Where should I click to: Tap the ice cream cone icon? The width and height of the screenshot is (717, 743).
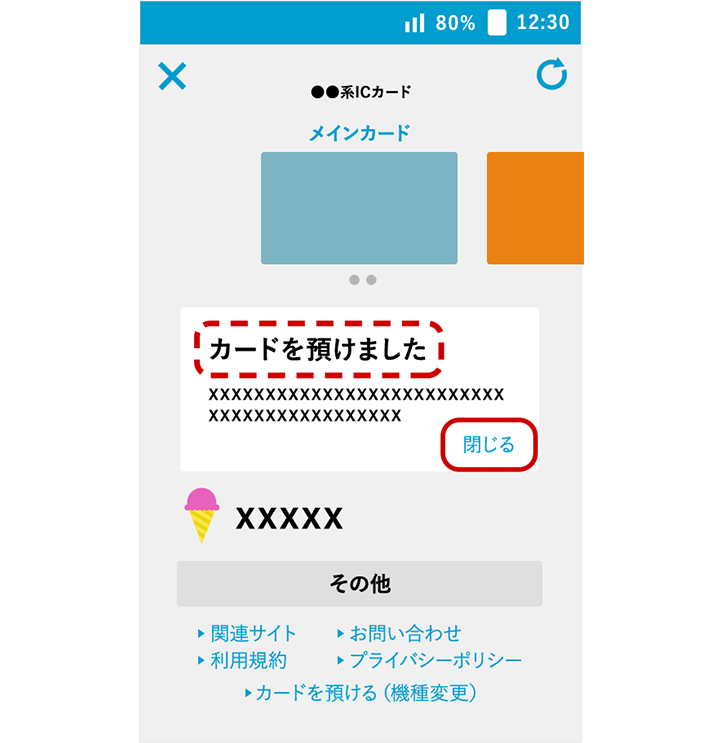coord(202,515)
